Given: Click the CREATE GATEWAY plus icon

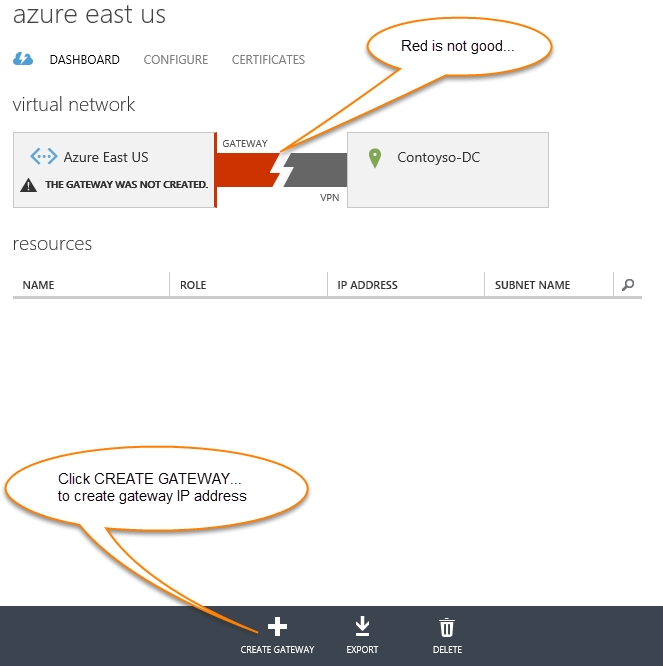Looking at the screenshot, I should [x=277, y=626].
